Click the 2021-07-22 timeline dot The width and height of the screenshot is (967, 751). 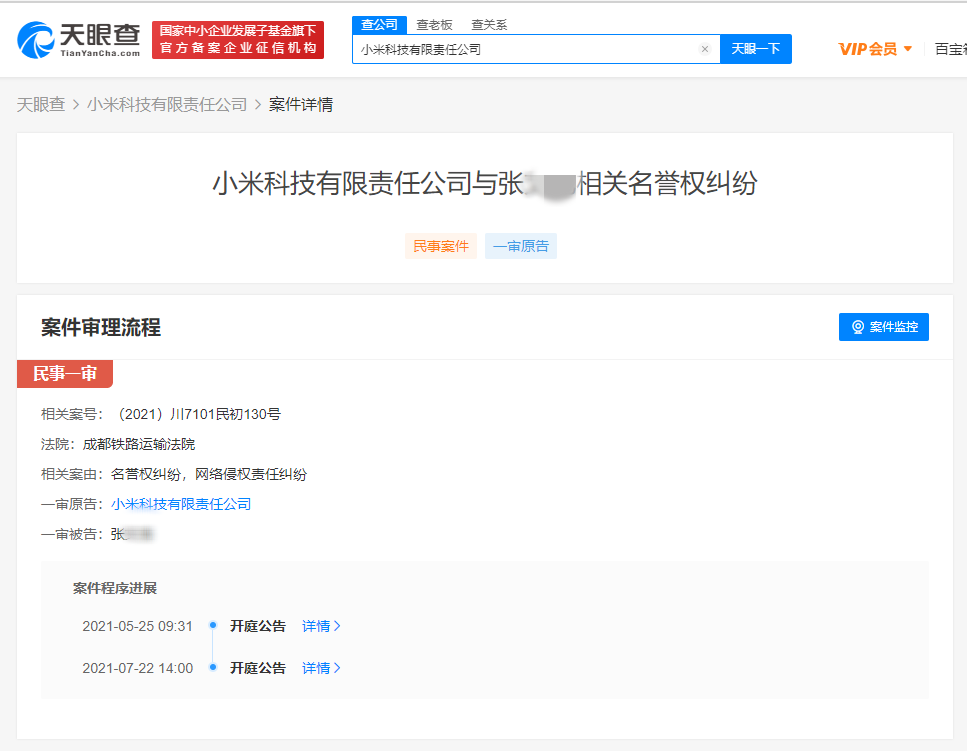[213, 668]
